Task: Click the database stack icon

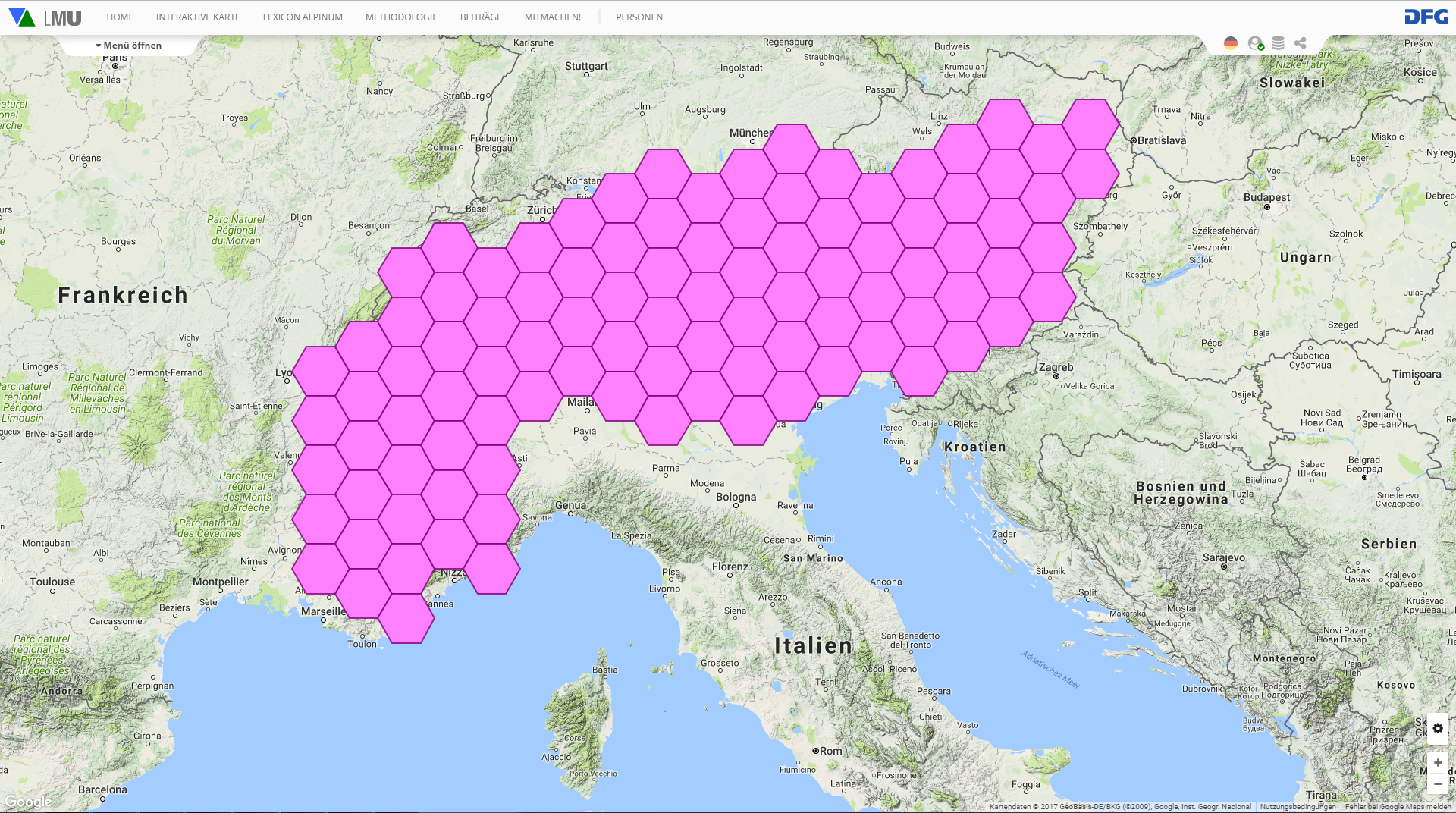Action: [1278, 43]
